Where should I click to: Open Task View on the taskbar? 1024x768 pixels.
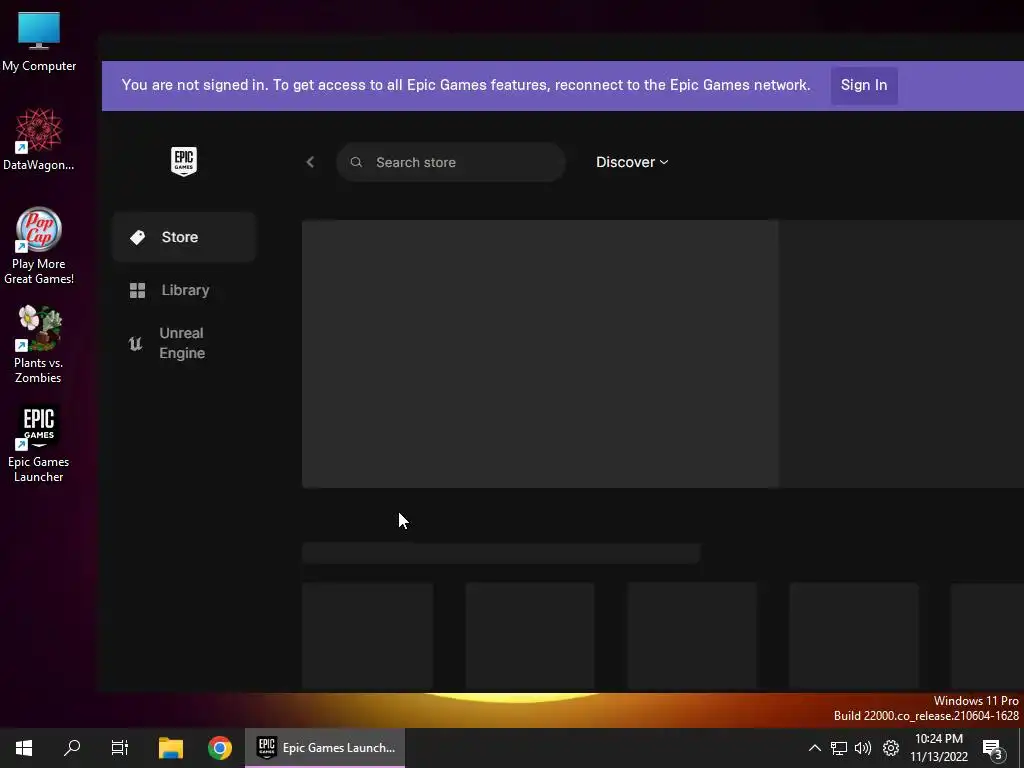click(120, 748)
